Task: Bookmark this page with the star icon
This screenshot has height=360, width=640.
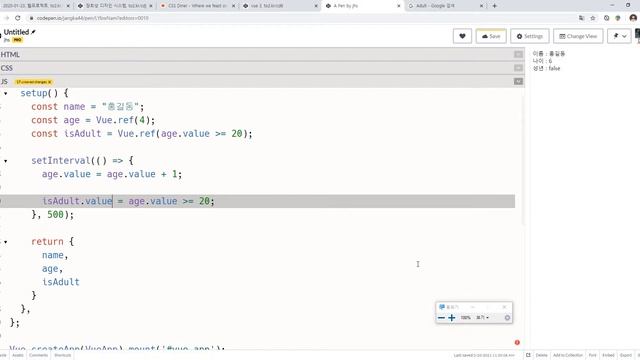Action: click(593, 18)
